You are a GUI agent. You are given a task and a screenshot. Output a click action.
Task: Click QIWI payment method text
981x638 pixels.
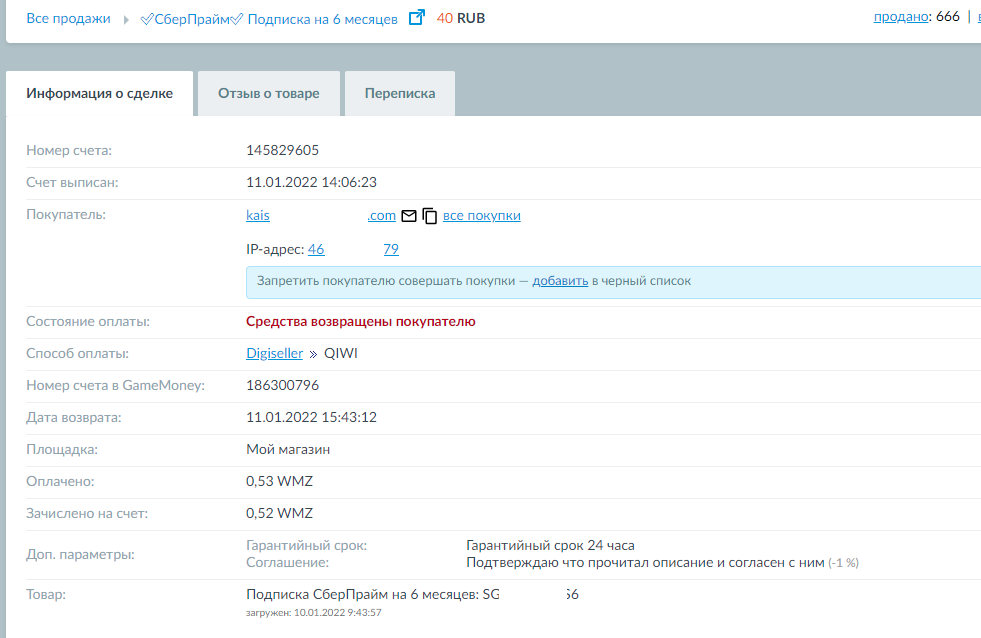341,353
